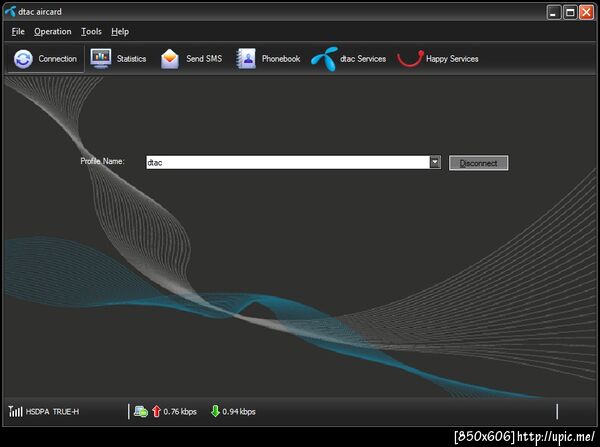Open the Operation menu
This screenshot has width=600, height=447.
click(53, 31)
